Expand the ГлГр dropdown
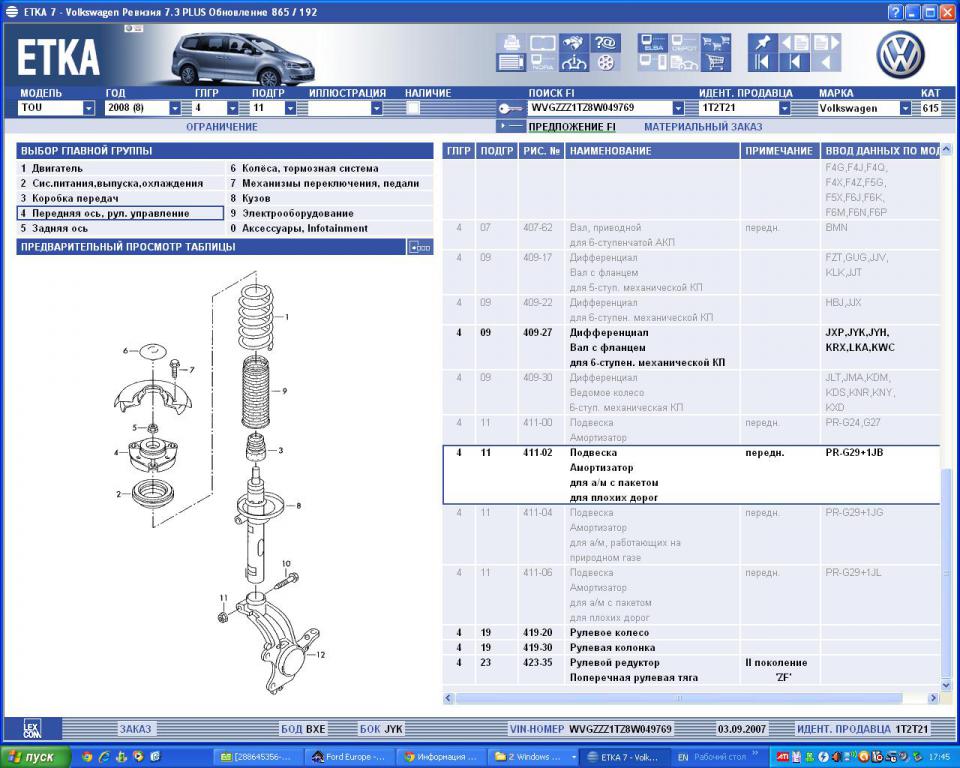Screen dimensions: 960x768 tap(232, 108)
